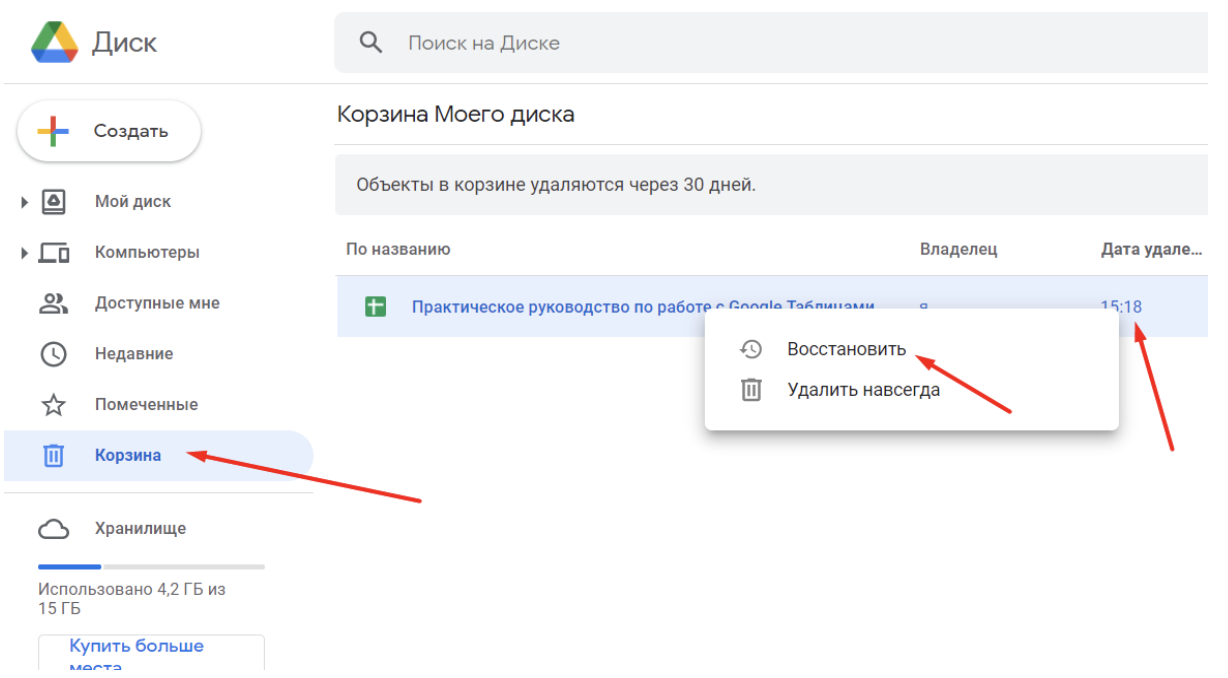Expand the 'Компьютеры' tree arrow
Screen dimensions: 1228x678
(24, 253)
